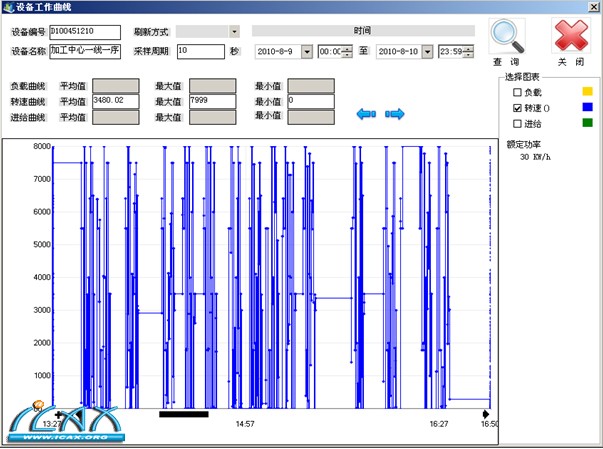Click the blue left arrow icon
603x449 pixels.
pos(366,114)
